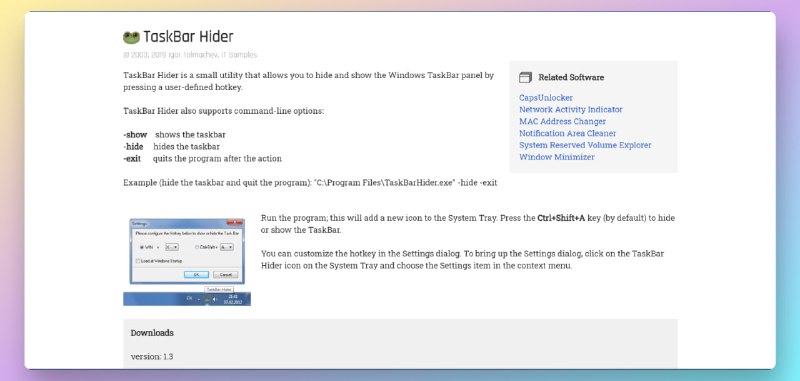The width and height of the screenshot is (800, 381).
Task: Click the -hide option text
Action: pyautogui.click(x=133, y=147)
